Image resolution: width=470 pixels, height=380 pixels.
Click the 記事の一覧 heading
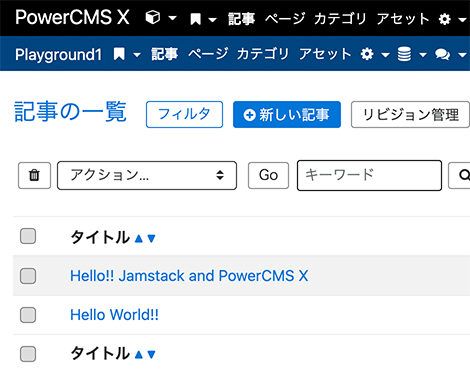(x=70, y=112)
